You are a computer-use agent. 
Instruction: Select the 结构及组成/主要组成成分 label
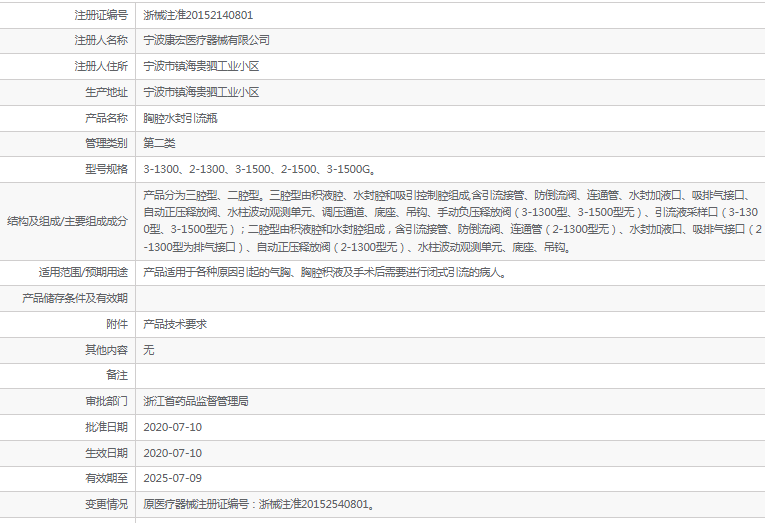tap(67, 221)
